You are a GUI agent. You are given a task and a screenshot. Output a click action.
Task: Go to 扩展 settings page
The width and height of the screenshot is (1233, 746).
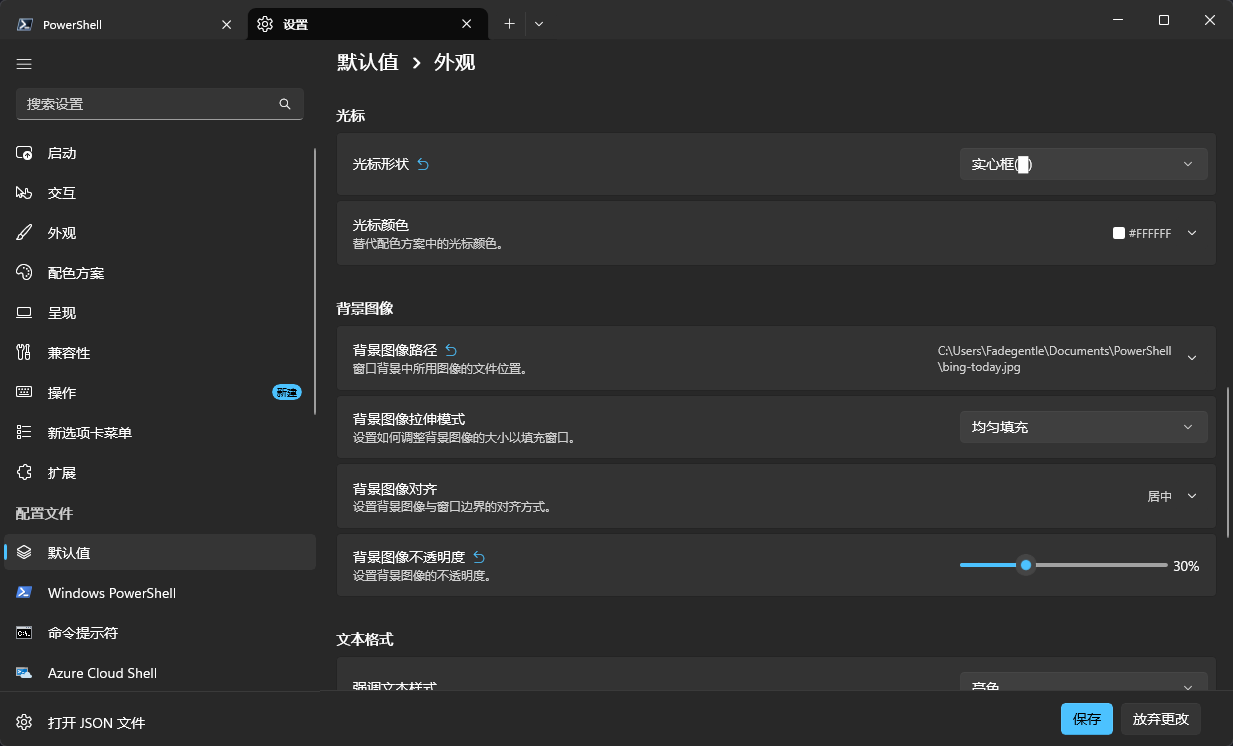click(62, 473)
